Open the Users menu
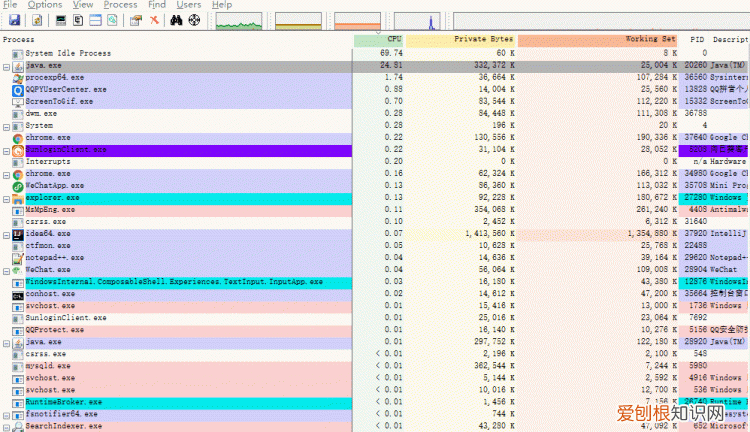750x432 pixels. pos(189,4)
